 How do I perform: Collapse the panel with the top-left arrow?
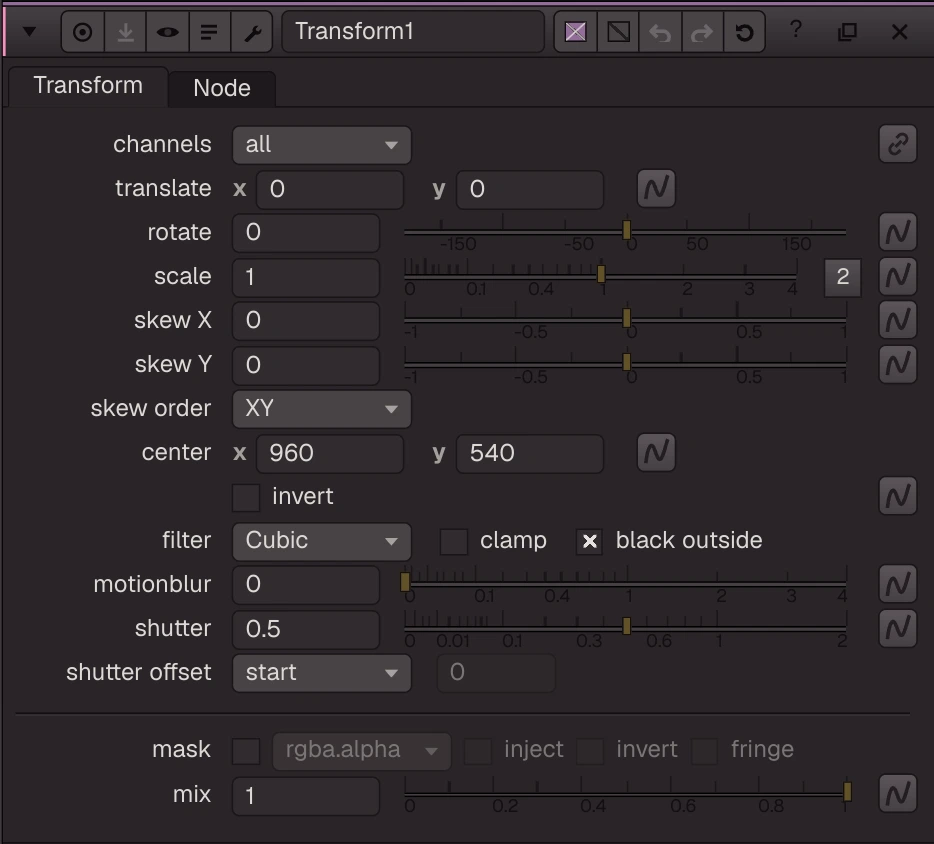29,32
